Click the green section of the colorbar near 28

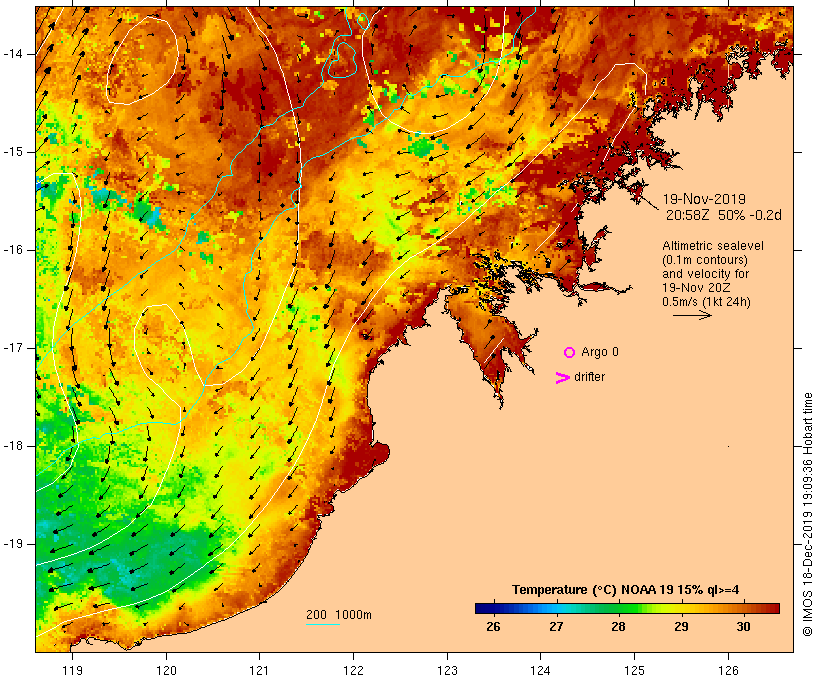point(619,608)
